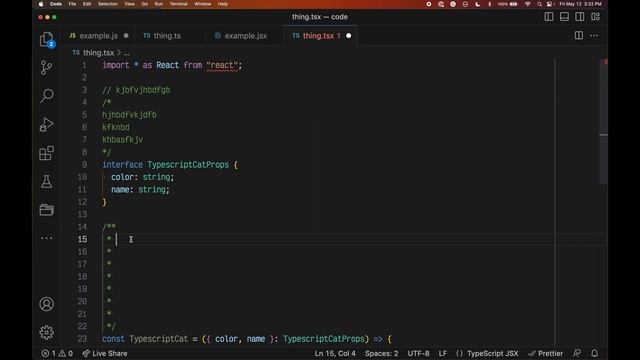This screenshot has width=640, height=360.
Task: Open the Testing beaker view
Action: 47,182
